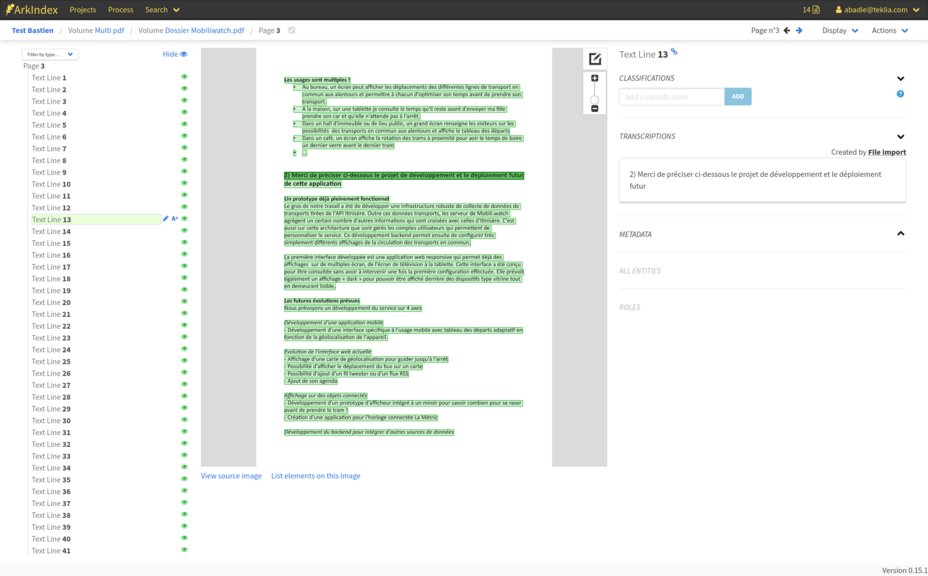Image resolution: width=928 pixels, height=576 pixels.
Task: Go to the previous page with the left arrow
Action: tap(787, 31)
